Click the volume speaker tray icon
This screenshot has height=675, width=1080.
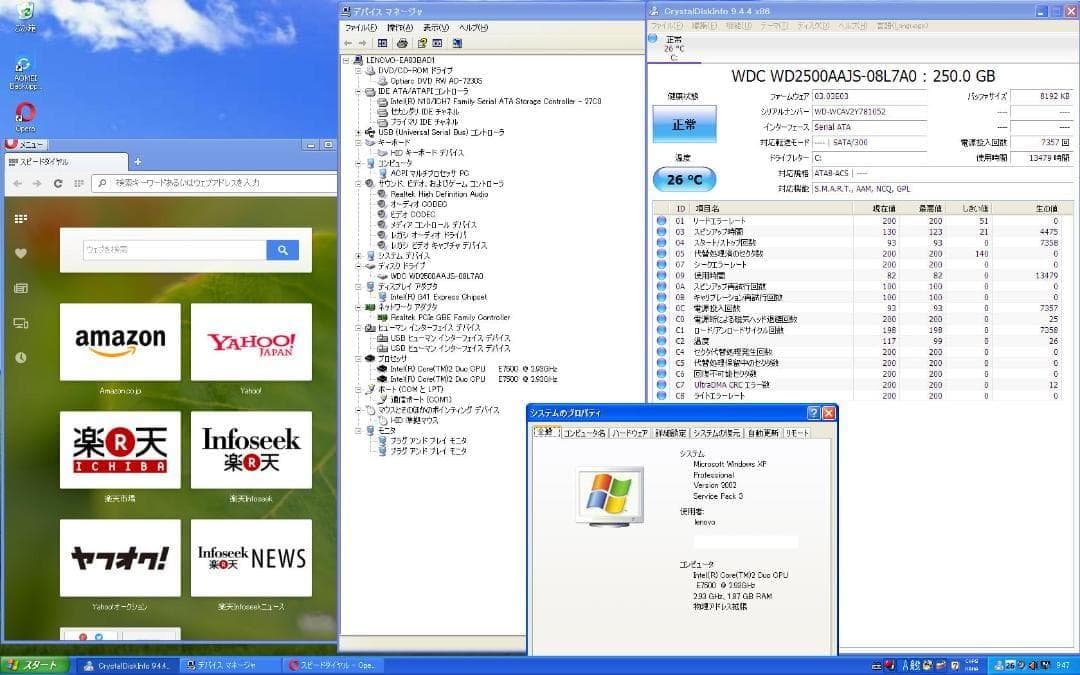point(1031,665)
